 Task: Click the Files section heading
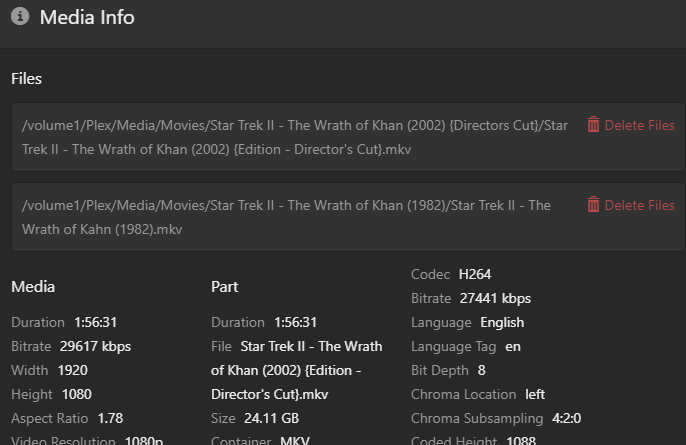[26, 79]
